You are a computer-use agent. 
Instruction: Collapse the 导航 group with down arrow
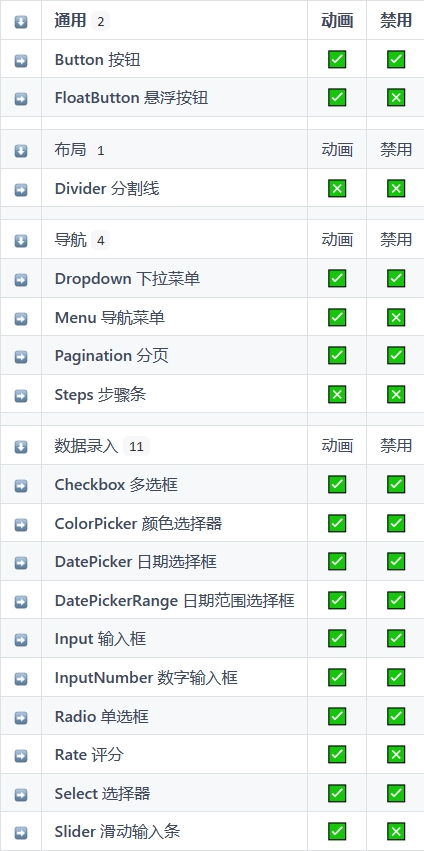pos(21,241)
